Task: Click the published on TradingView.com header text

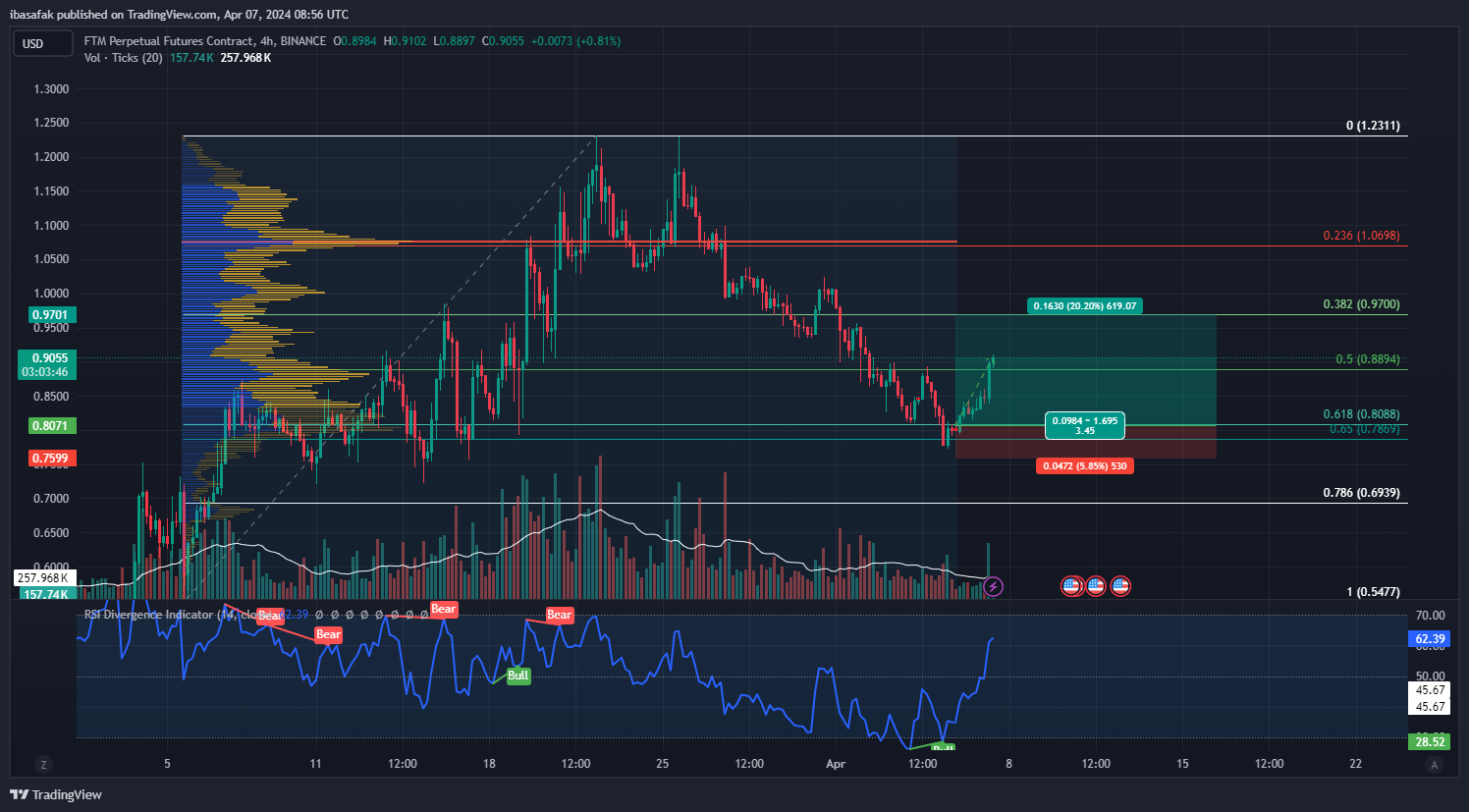Action: [x=136, y=15]
